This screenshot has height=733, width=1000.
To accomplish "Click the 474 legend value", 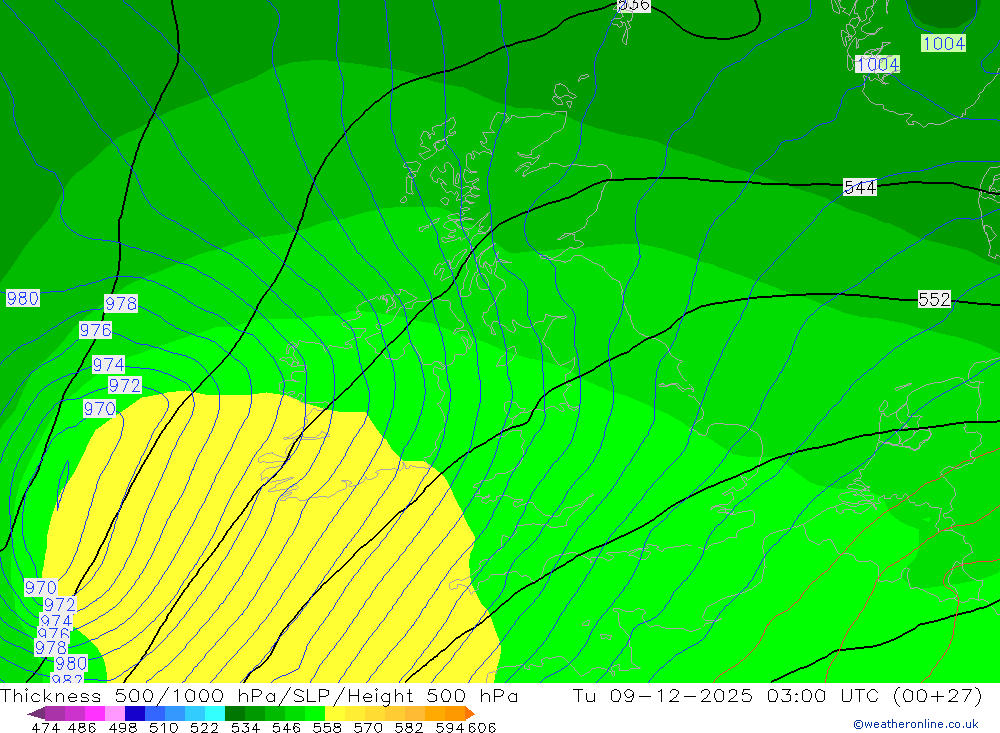I will [45, 727].
